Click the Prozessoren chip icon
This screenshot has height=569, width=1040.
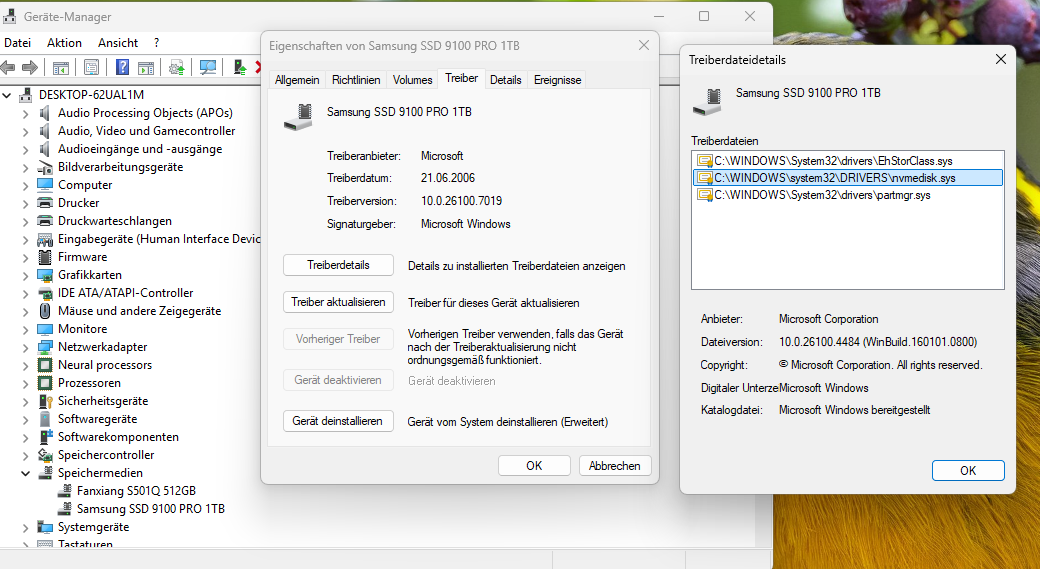pos(44,383)
